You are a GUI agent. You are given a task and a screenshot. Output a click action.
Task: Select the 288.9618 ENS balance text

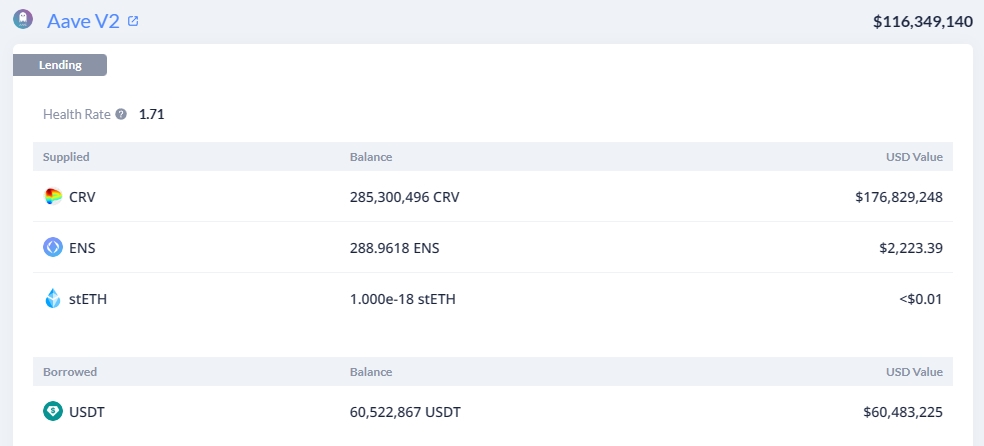[395, 248]
